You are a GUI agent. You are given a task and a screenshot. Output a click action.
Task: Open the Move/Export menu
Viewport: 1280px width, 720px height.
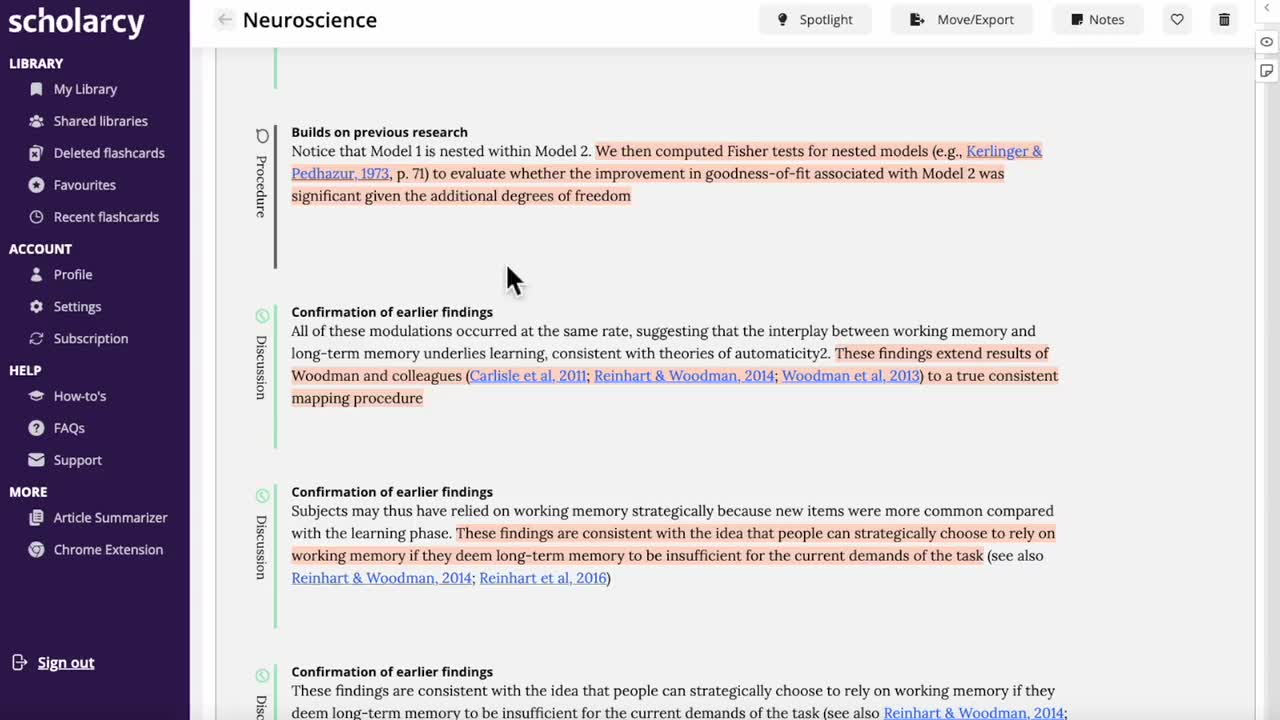point(961,19)
